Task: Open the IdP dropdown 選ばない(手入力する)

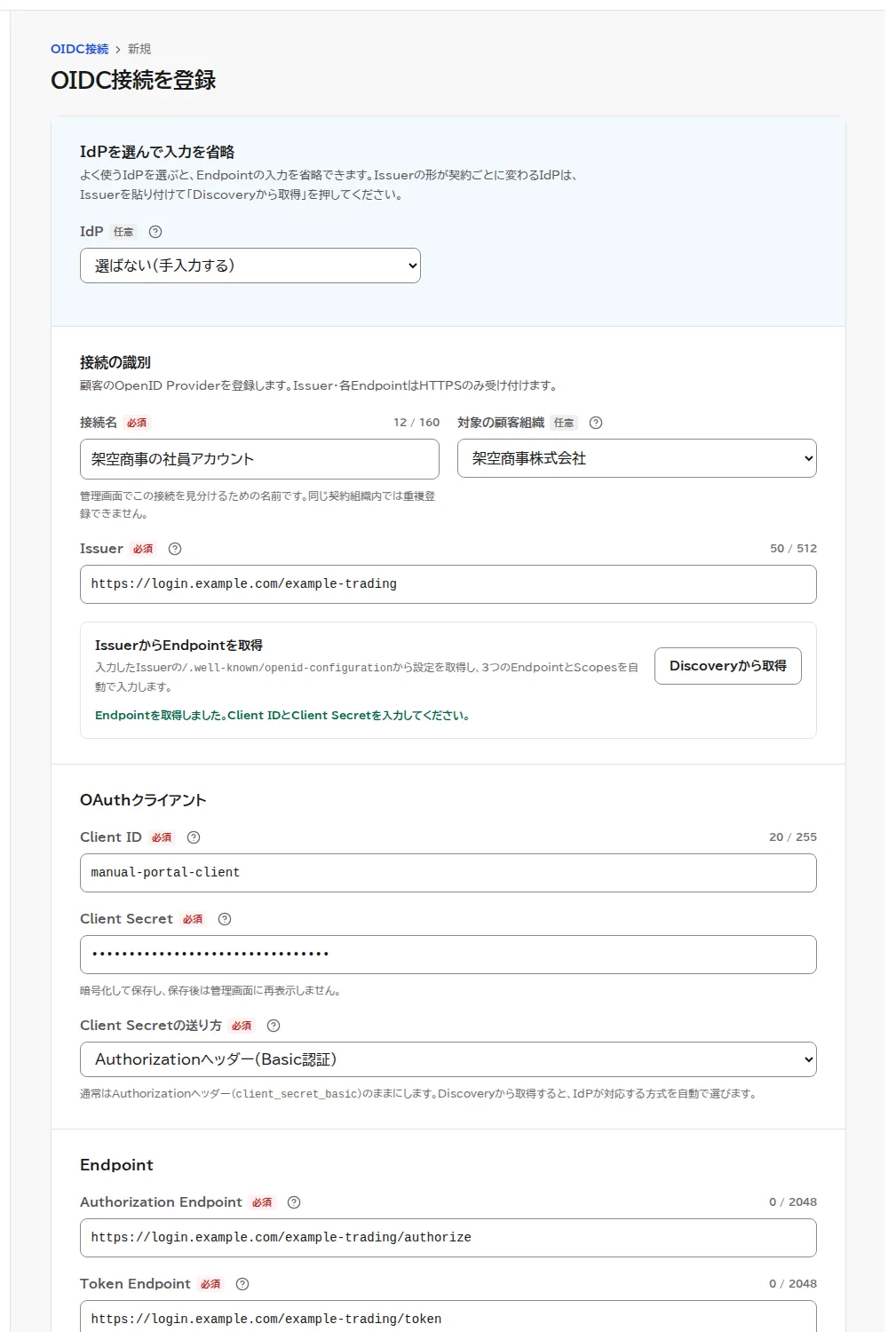Action: tap(250, 266)
